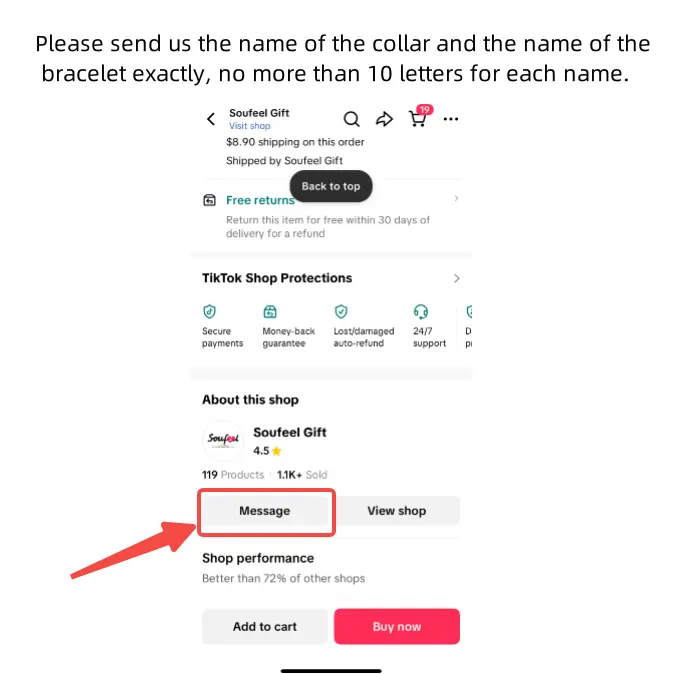The height and width of the screenshot is (674, 674).
Task: Tap the Back to top pill
Action: coord(331,186)
